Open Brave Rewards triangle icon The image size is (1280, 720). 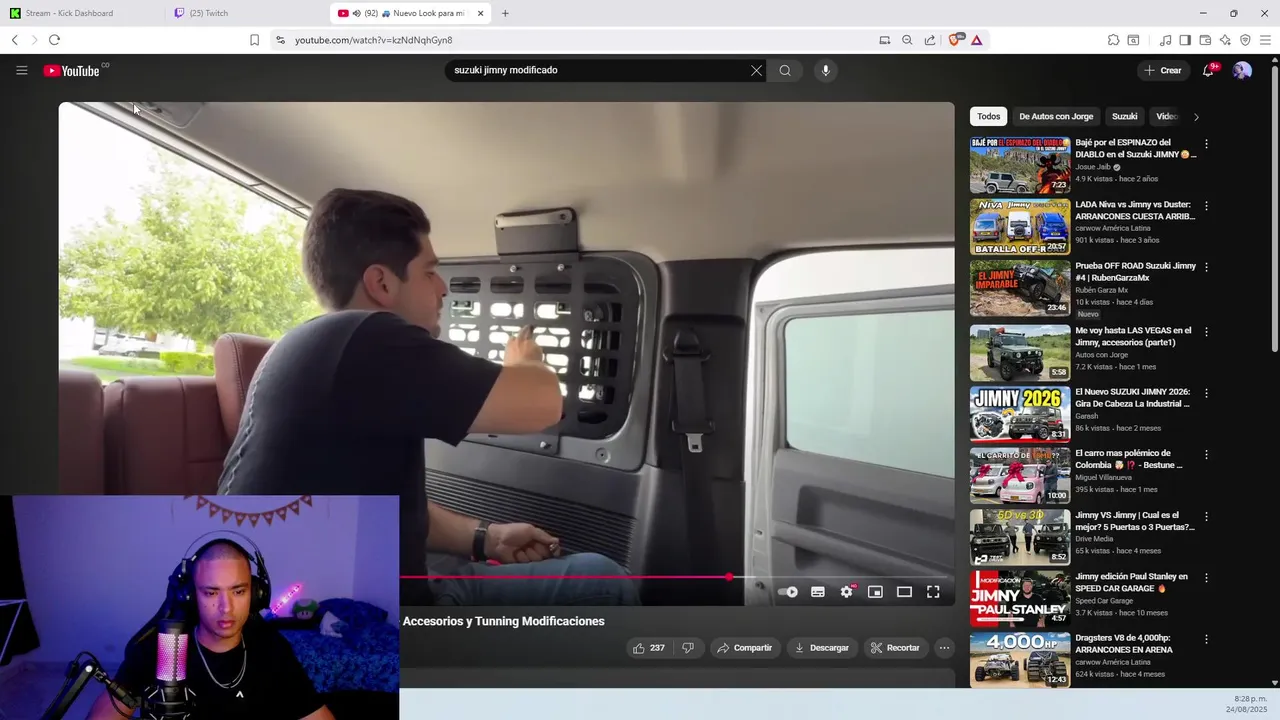coord(976,40)
